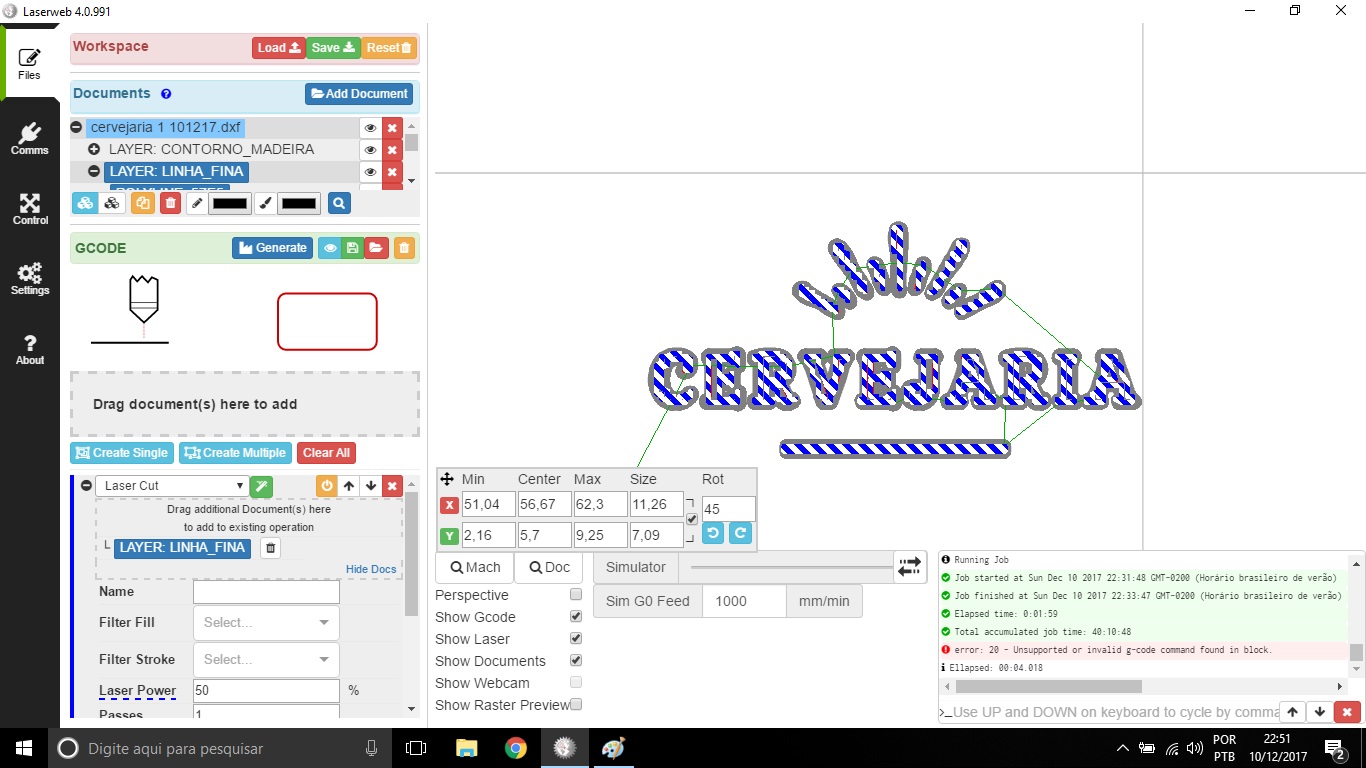The width and height of the screenshot is (1366, 768).
Task: Open the Documents help icon
Action: pyautogui.click(x=166, y=94)
